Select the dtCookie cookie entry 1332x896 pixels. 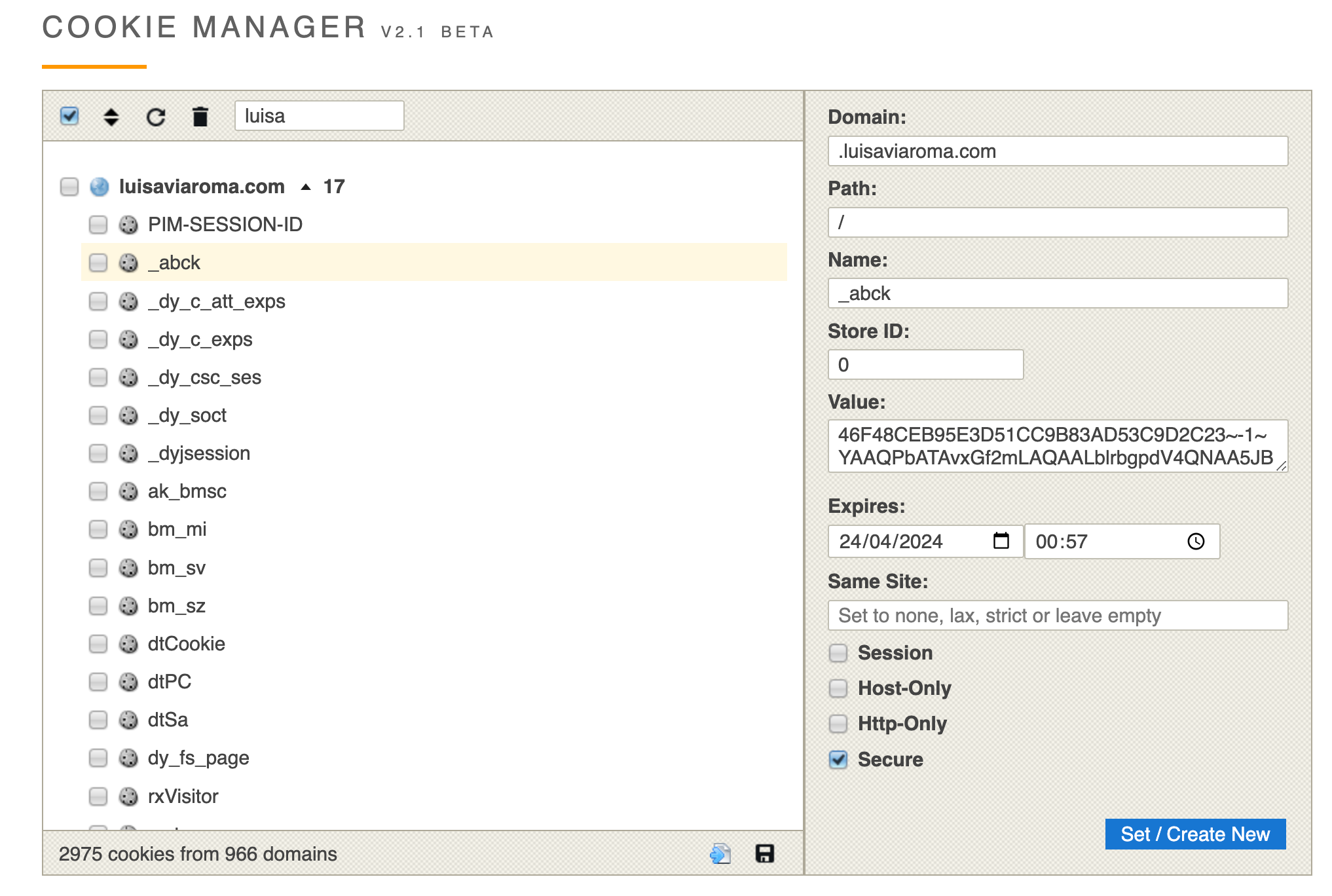[x=186, y=644]
